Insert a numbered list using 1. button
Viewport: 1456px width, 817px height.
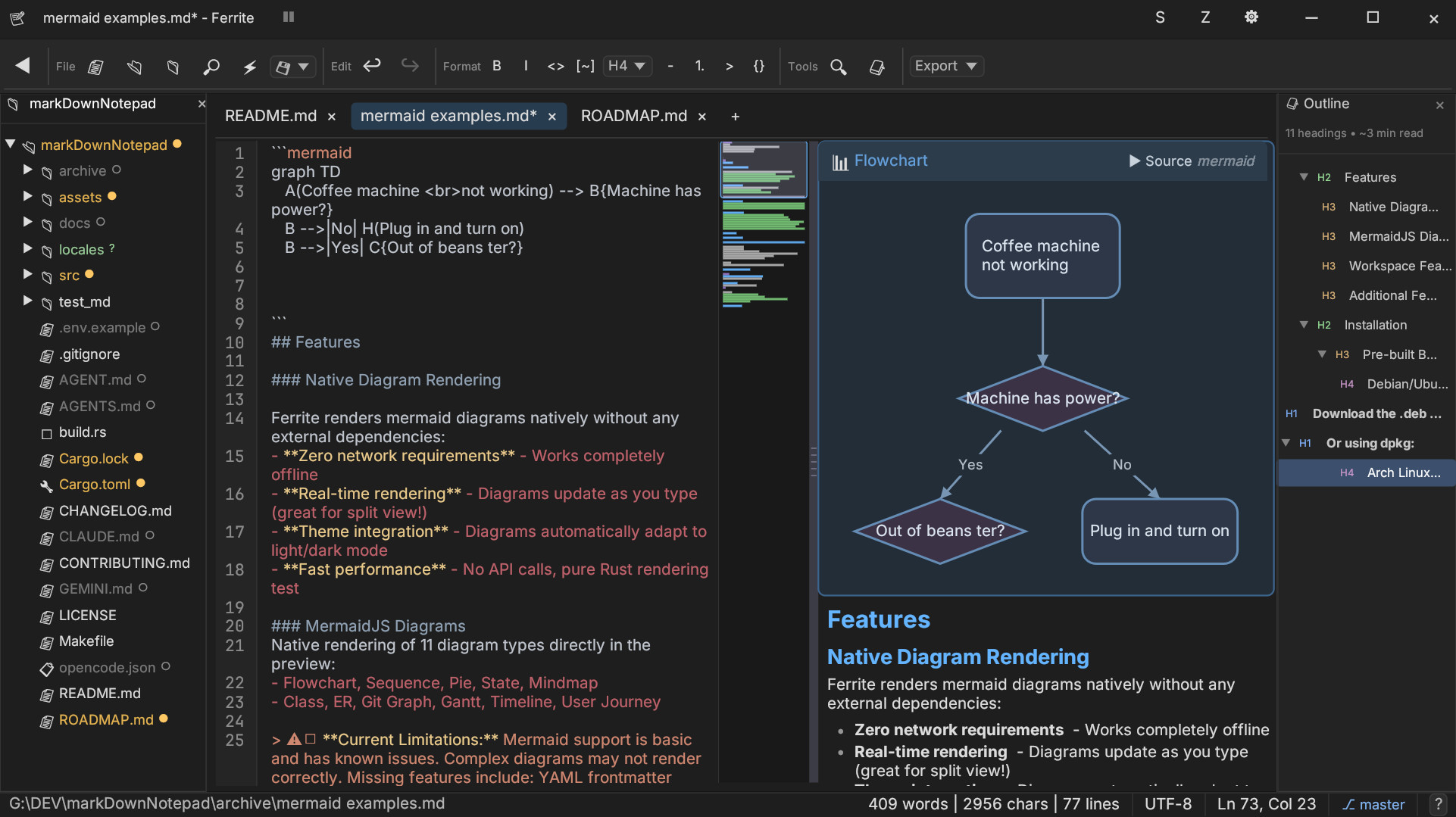pos(699,66)
